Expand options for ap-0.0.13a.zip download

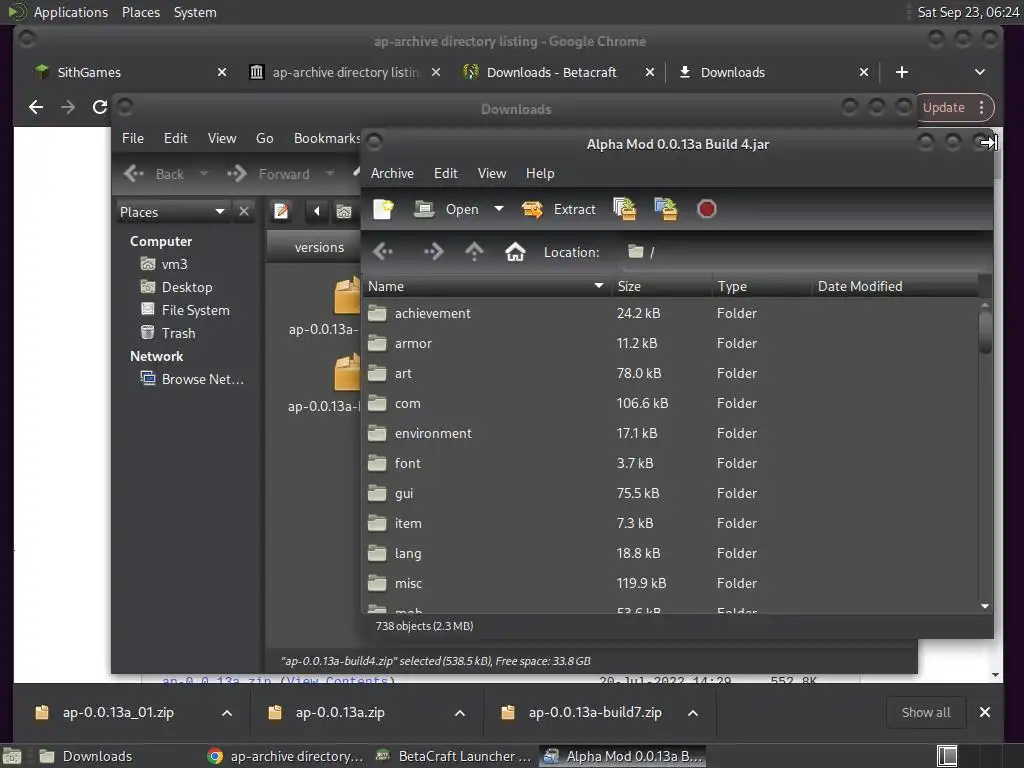point(460,712)
